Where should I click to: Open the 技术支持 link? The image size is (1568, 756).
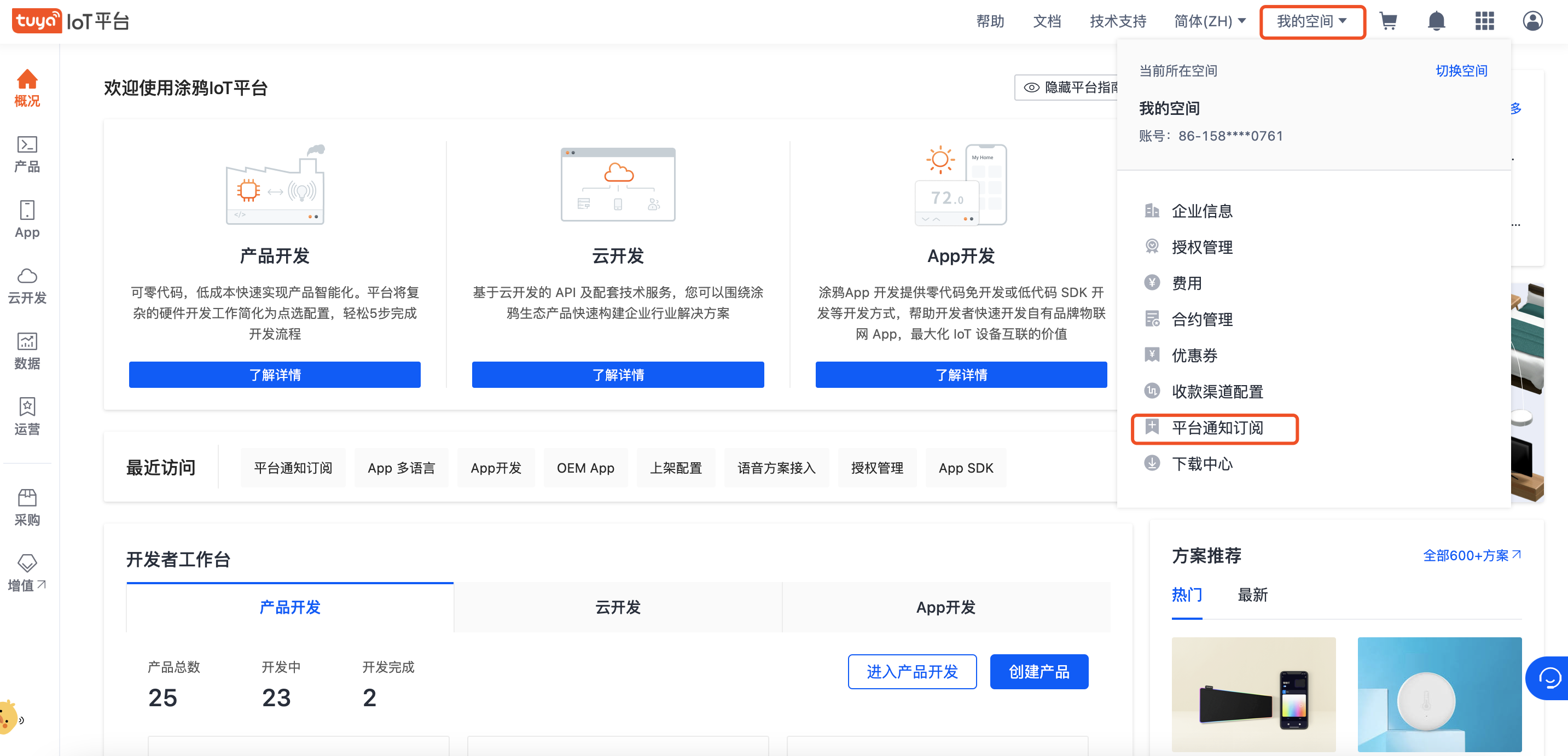click(1118, 21)
